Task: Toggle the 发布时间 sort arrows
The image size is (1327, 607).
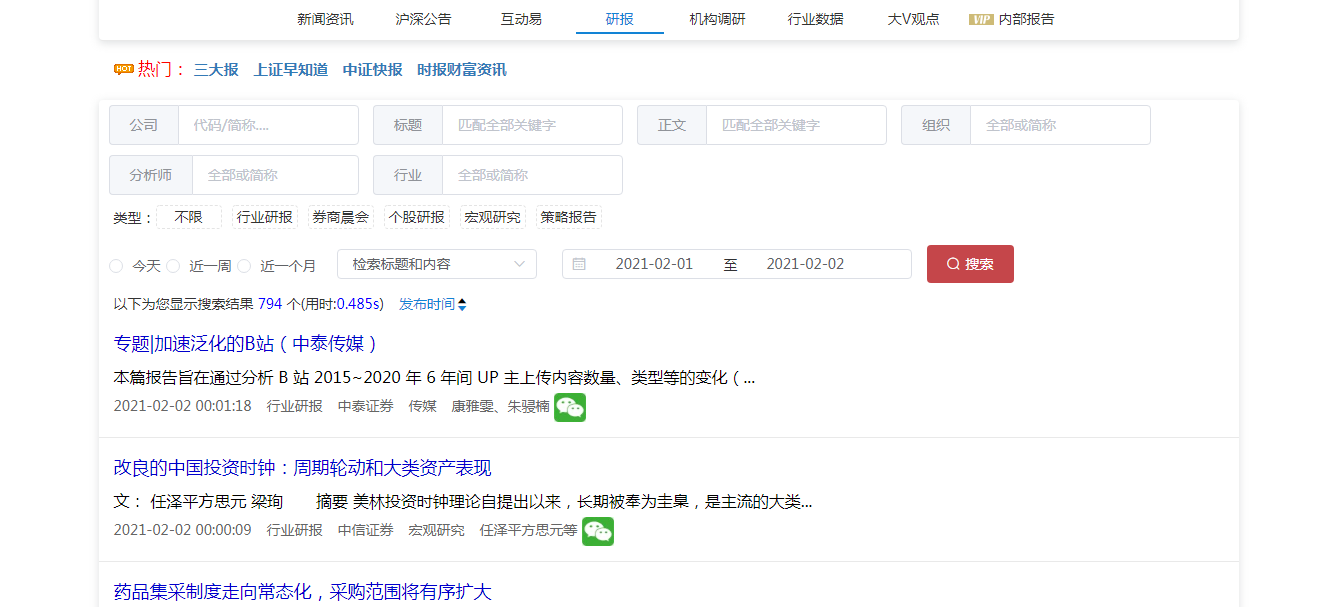Action: click(x=462, y=304)
